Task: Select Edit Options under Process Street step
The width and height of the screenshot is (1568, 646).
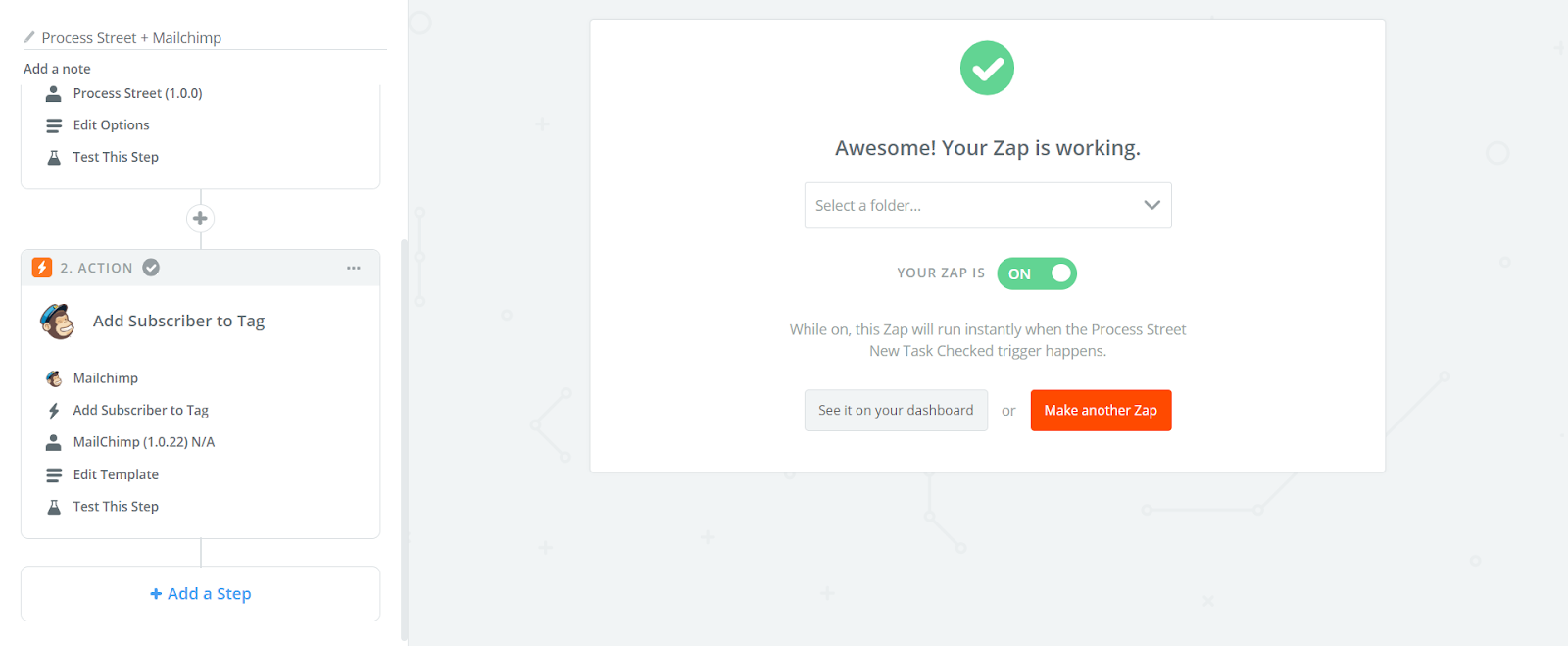Action: [x=111, y=124]
